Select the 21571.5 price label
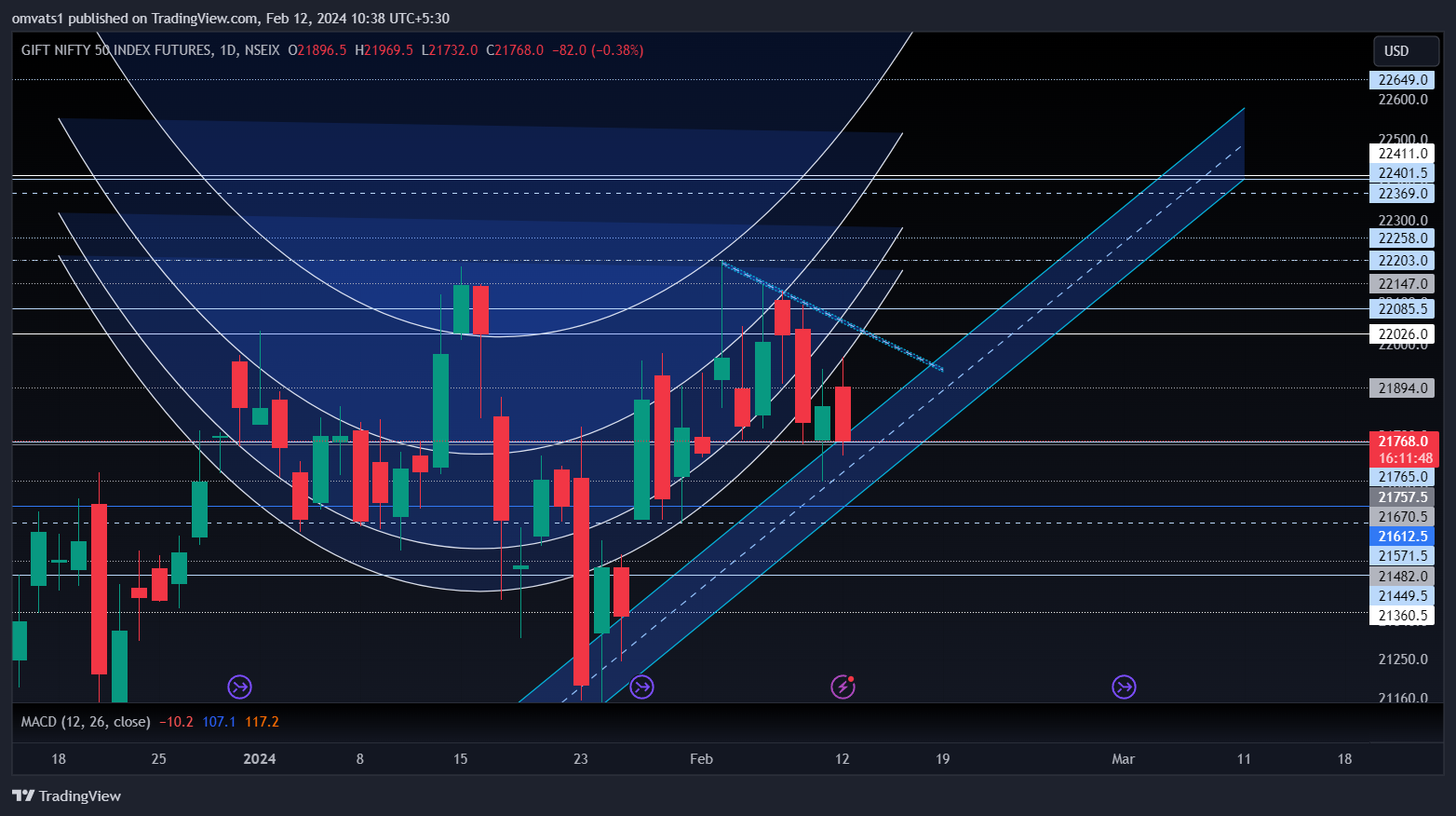Screen dimensions: 1456x816 [x=1402, y=556]
